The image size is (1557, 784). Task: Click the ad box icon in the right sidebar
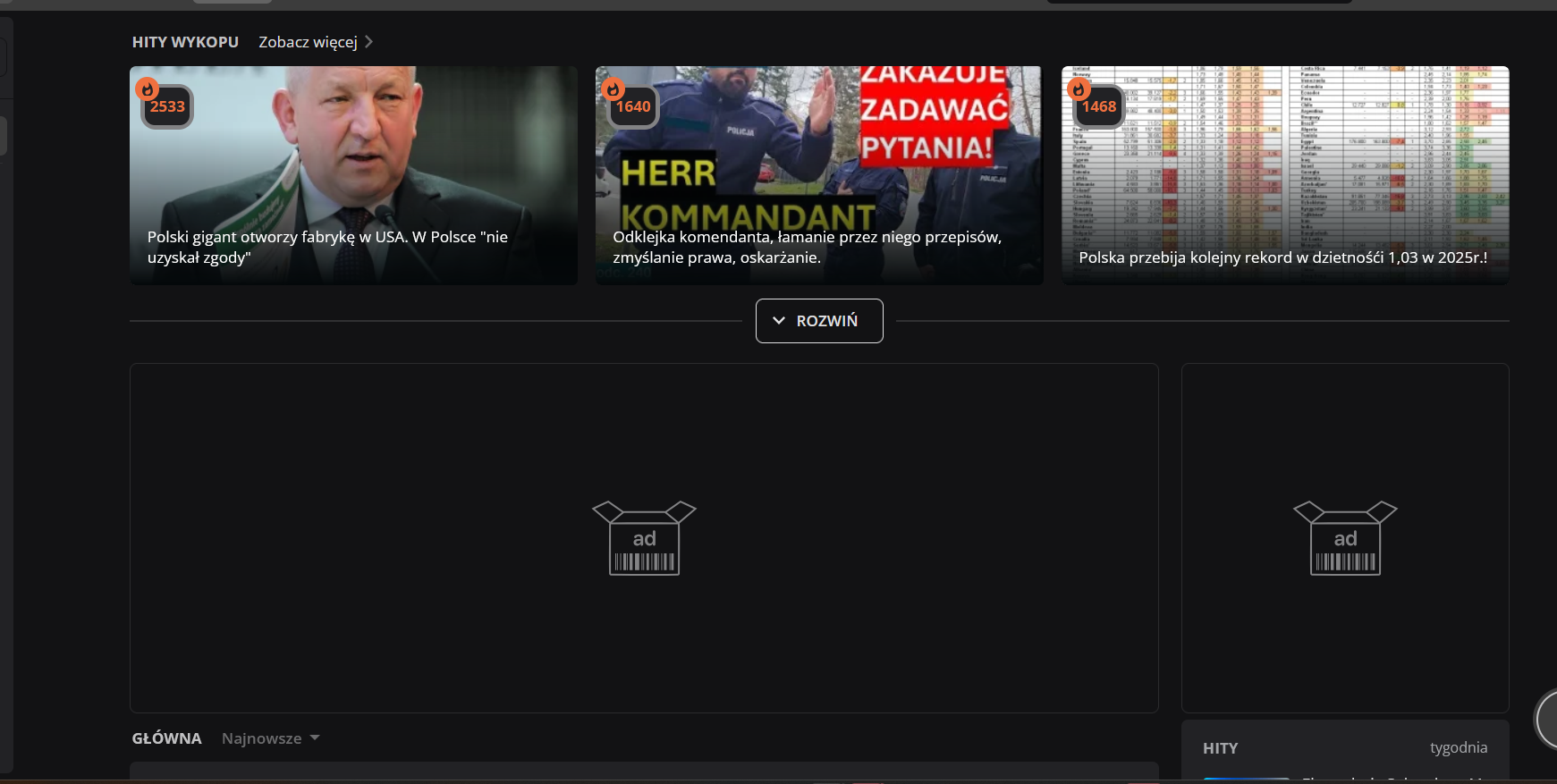pos(1345,538)
